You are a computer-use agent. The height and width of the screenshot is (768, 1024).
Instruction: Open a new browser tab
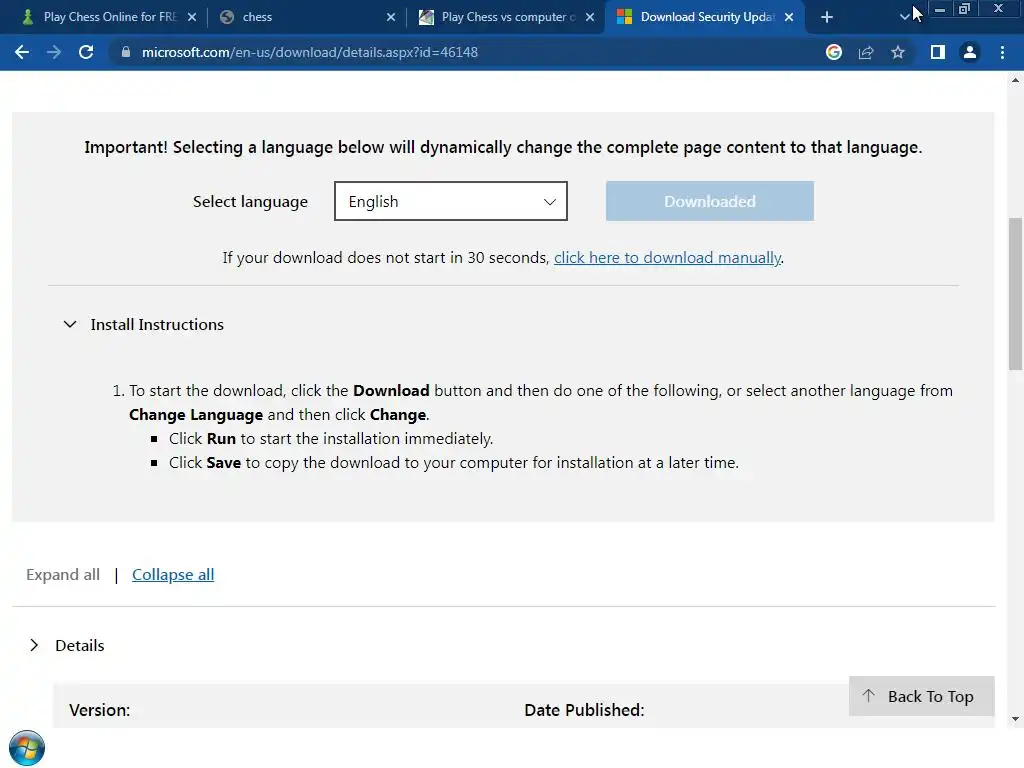[826, 17]
